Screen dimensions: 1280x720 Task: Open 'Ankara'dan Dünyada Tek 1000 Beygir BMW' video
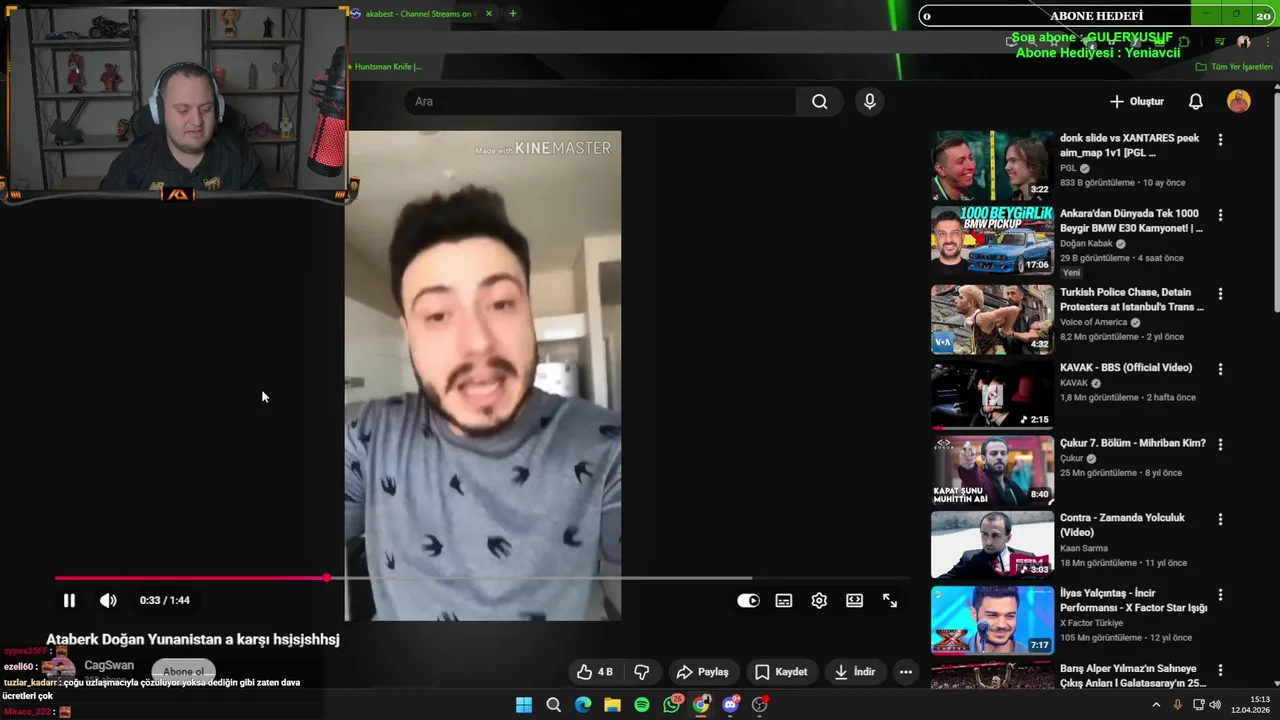point(992,240)
